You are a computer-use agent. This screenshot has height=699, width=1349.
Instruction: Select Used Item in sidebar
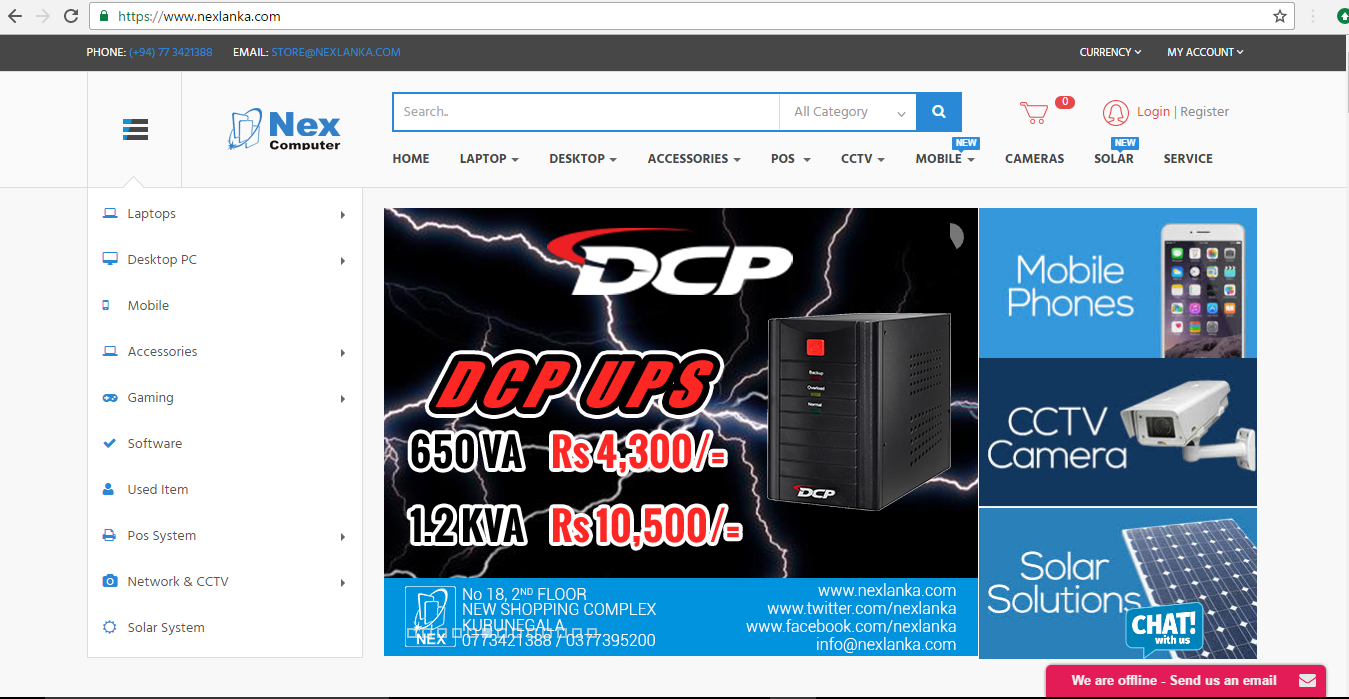(157, 490)
